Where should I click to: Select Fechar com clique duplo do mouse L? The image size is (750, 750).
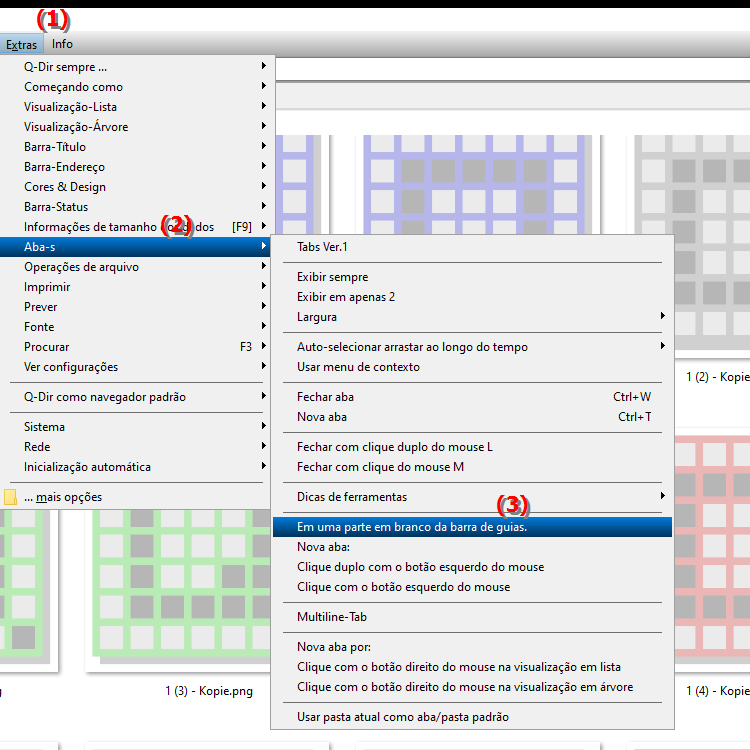click(395, 447)
